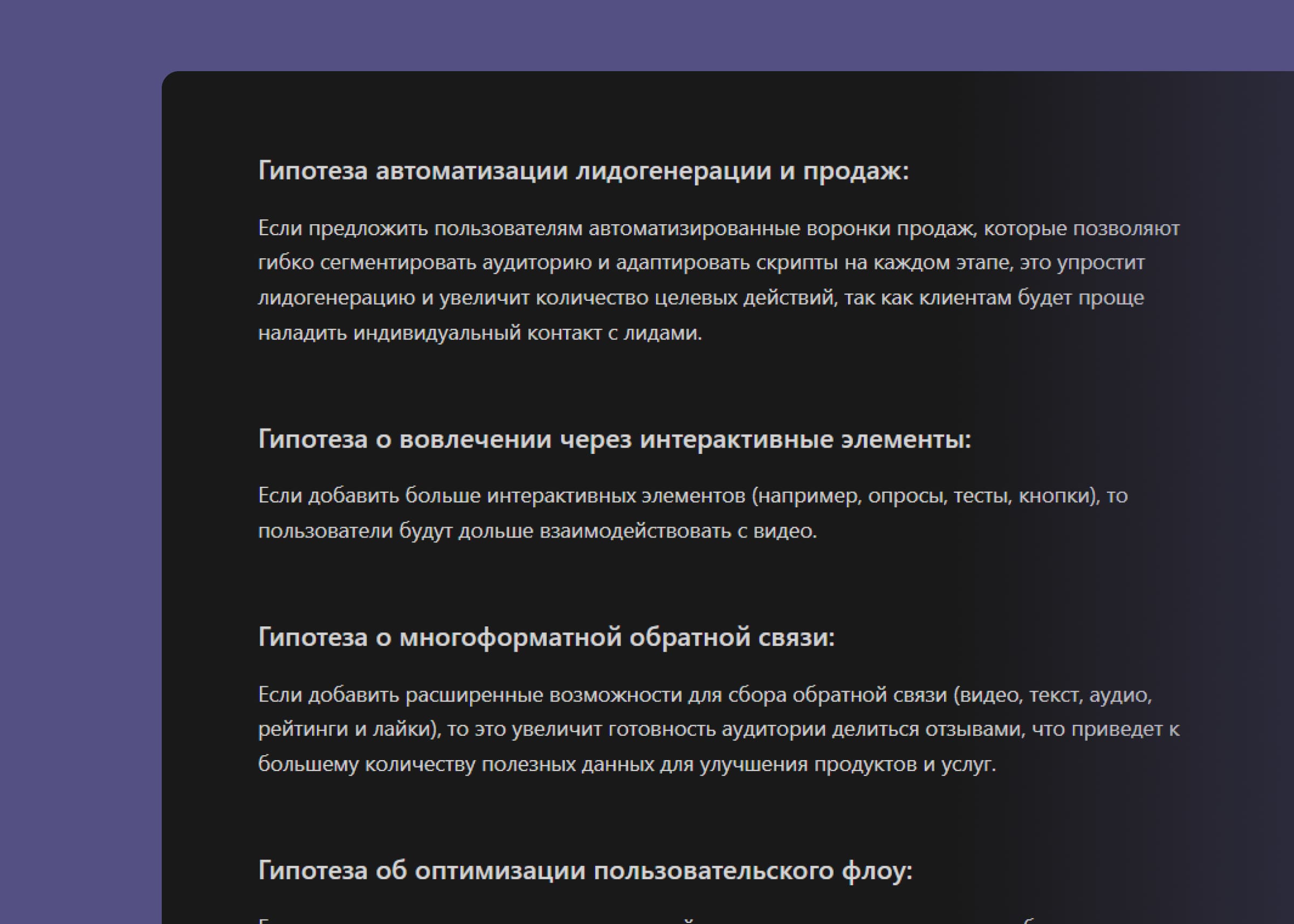Click the line starting 'гибко сегментировать аудиторию'
Screen dimensions: 1294x924
tap(701, 263)
